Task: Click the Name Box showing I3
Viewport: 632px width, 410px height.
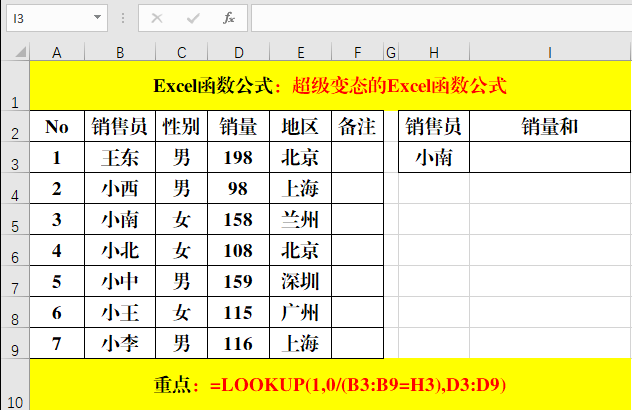Action: pyautogui.click(x=57, y=18)
